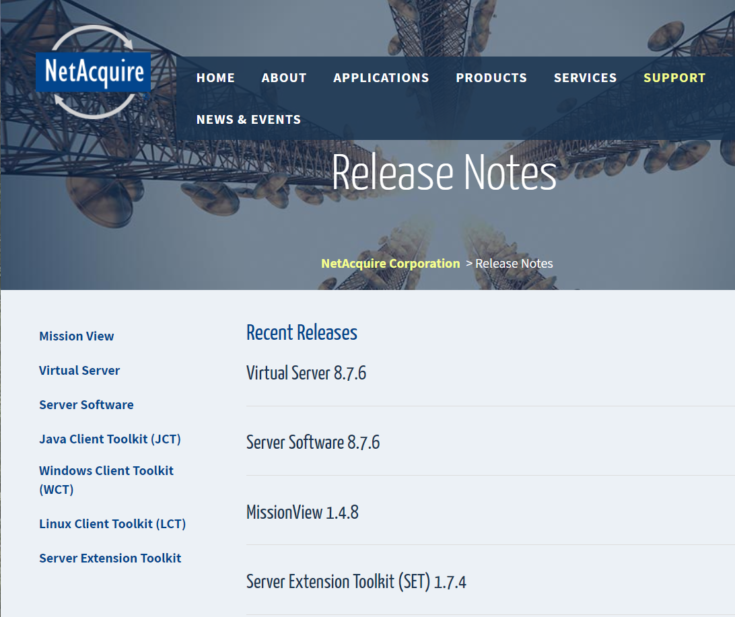Screen dimensions: 735x617
Task: Open Windows Client Toolkit (WCT) link
Action: tap(106, 480)
